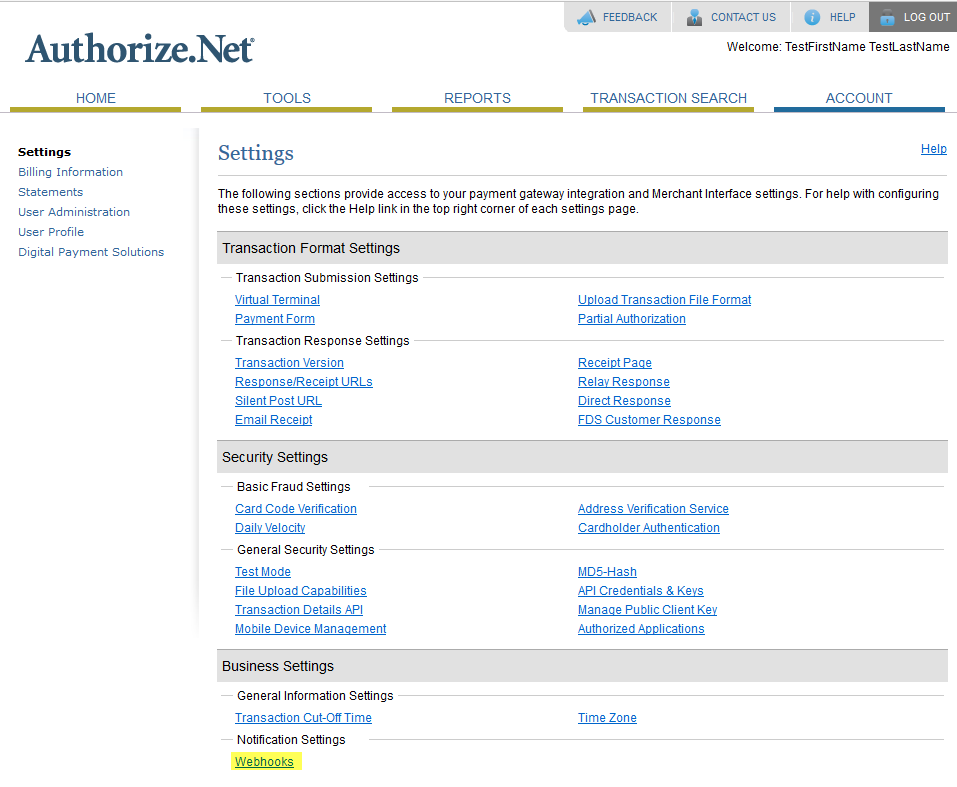Open the highlighted Webhooks link
The height and width of the screenshot is (787, 957).
click(264, 761)
